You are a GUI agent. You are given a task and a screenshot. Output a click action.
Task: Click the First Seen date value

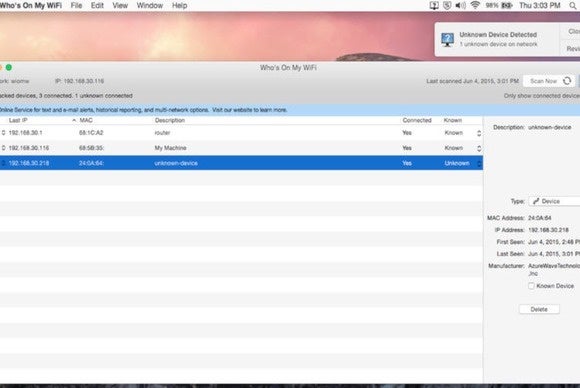point(554,242)
